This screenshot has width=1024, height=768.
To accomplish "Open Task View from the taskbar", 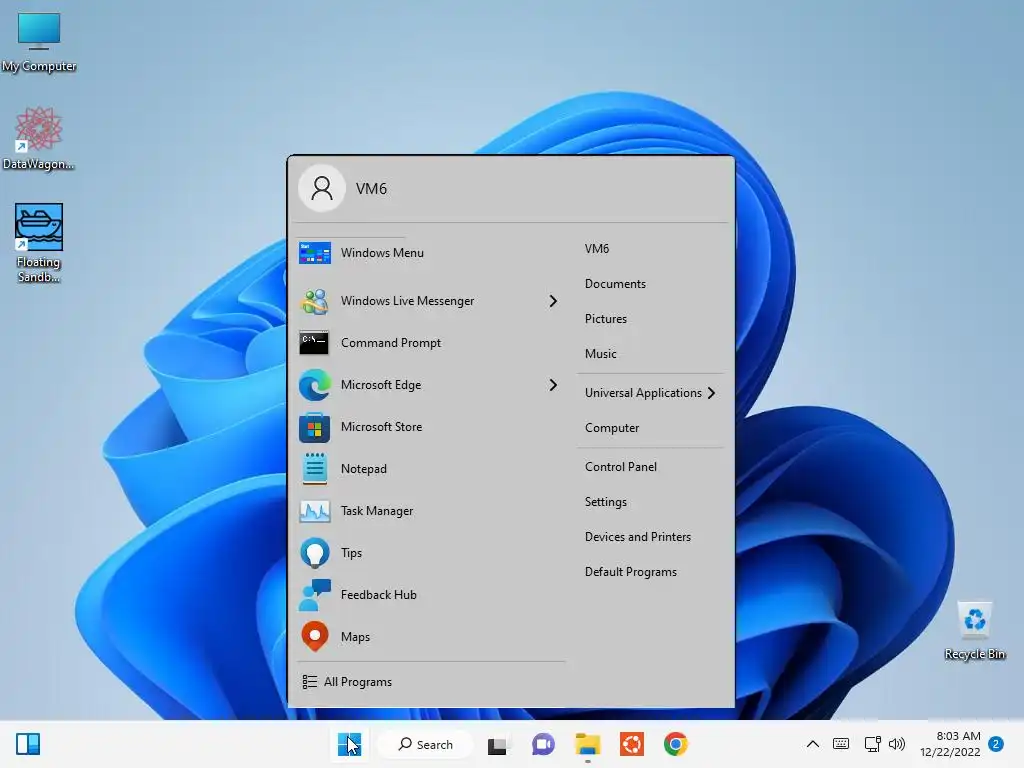I will [x=498, y=744].
